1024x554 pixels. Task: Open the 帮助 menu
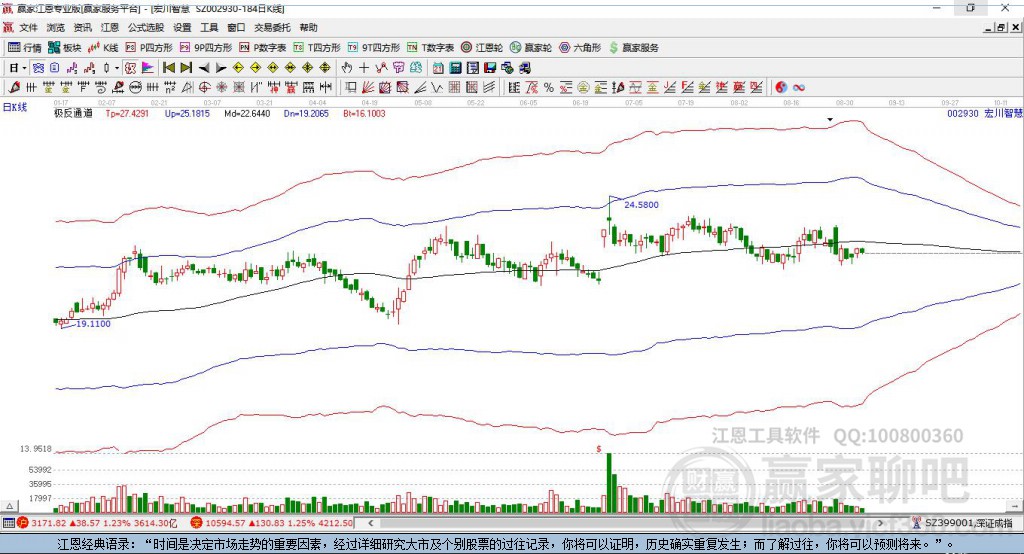tap(308, 27)
